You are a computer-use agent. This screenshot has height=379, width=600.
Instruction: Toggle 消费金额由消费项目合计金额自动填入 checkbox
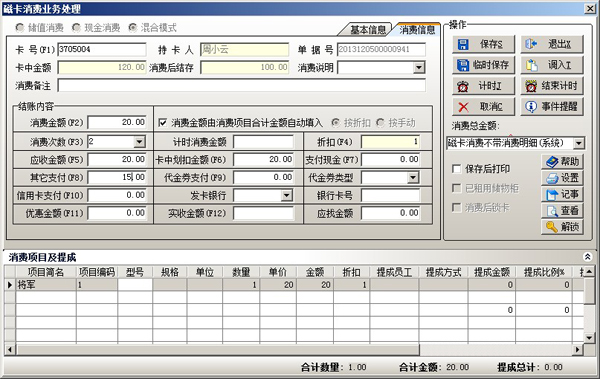point(162,123)
